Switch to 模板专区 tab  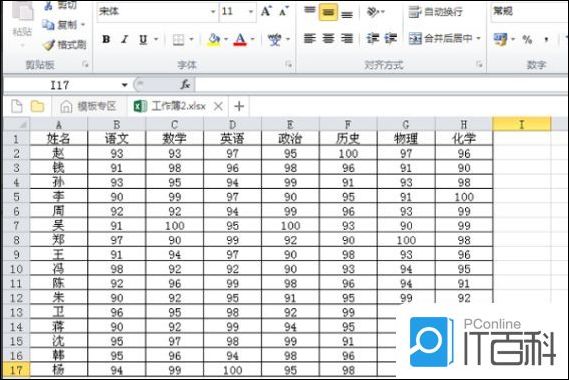click(88, 106)
